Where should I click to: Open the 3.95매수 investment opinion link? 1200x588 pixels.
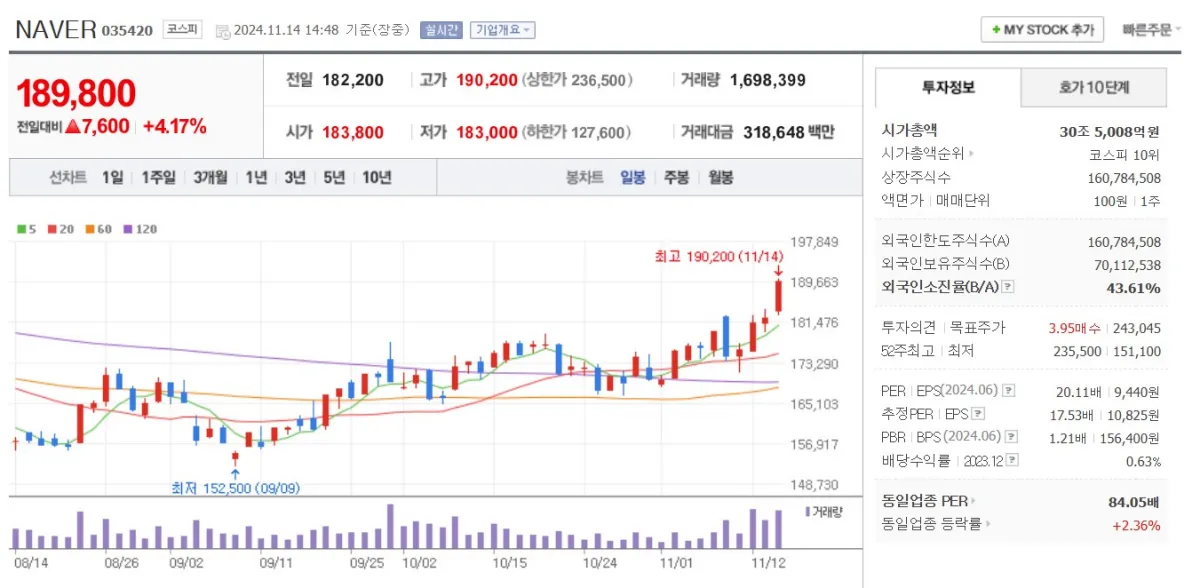pyautogui.click(x=1075, y=328)
